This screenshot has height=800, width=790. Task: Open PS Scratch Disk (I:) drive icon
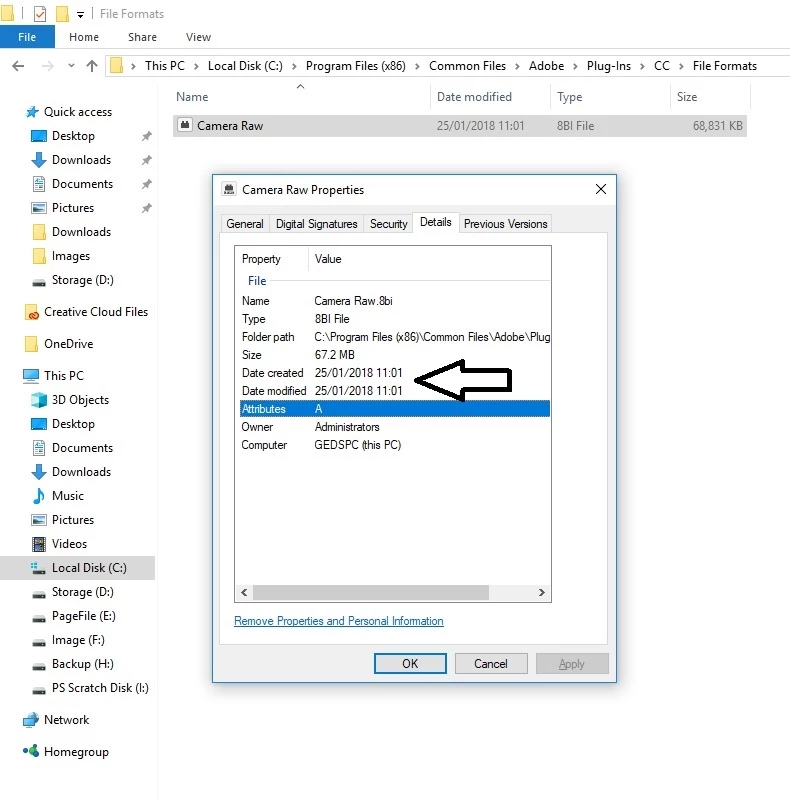click(x=39, y=690)
